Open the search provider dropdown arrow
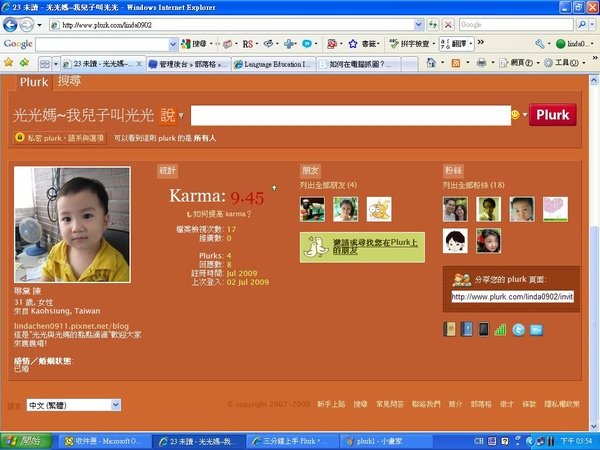This screenshot has width=600, height=450. (x=592, y=25)
